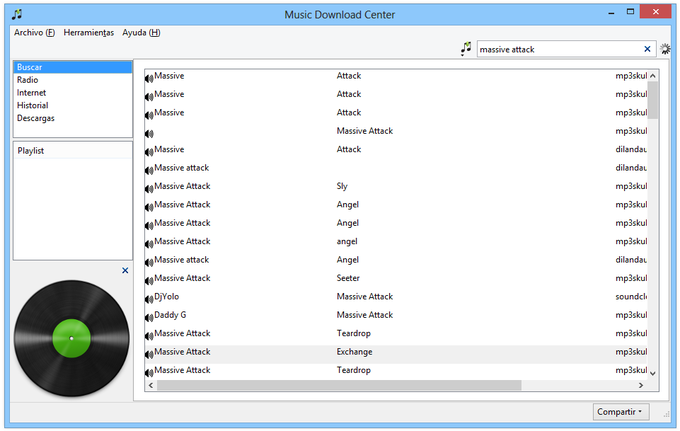Click the scroll down arrow of results list
This screenshot has width=680, height=431.
pyautogui.click(x=653, y=373)
